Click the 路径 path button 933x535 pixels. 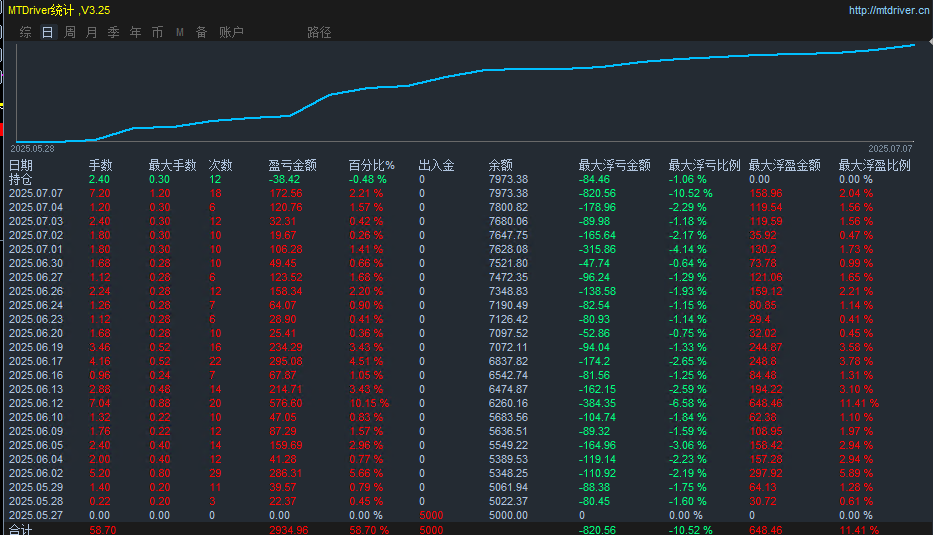[x=319, y=32]
